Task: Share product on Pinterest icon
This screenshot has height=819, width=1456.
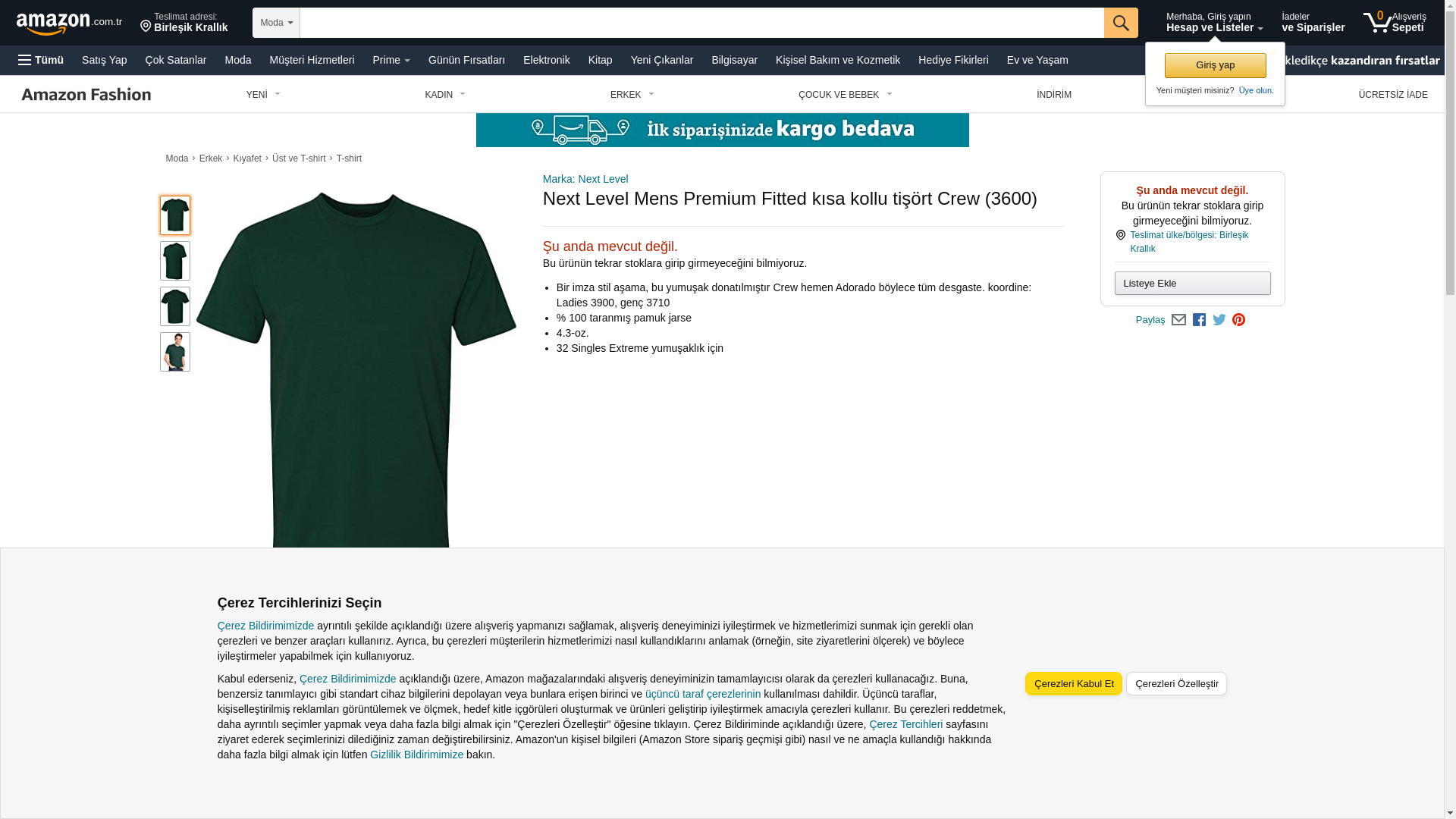Action: coord(1238,320)
